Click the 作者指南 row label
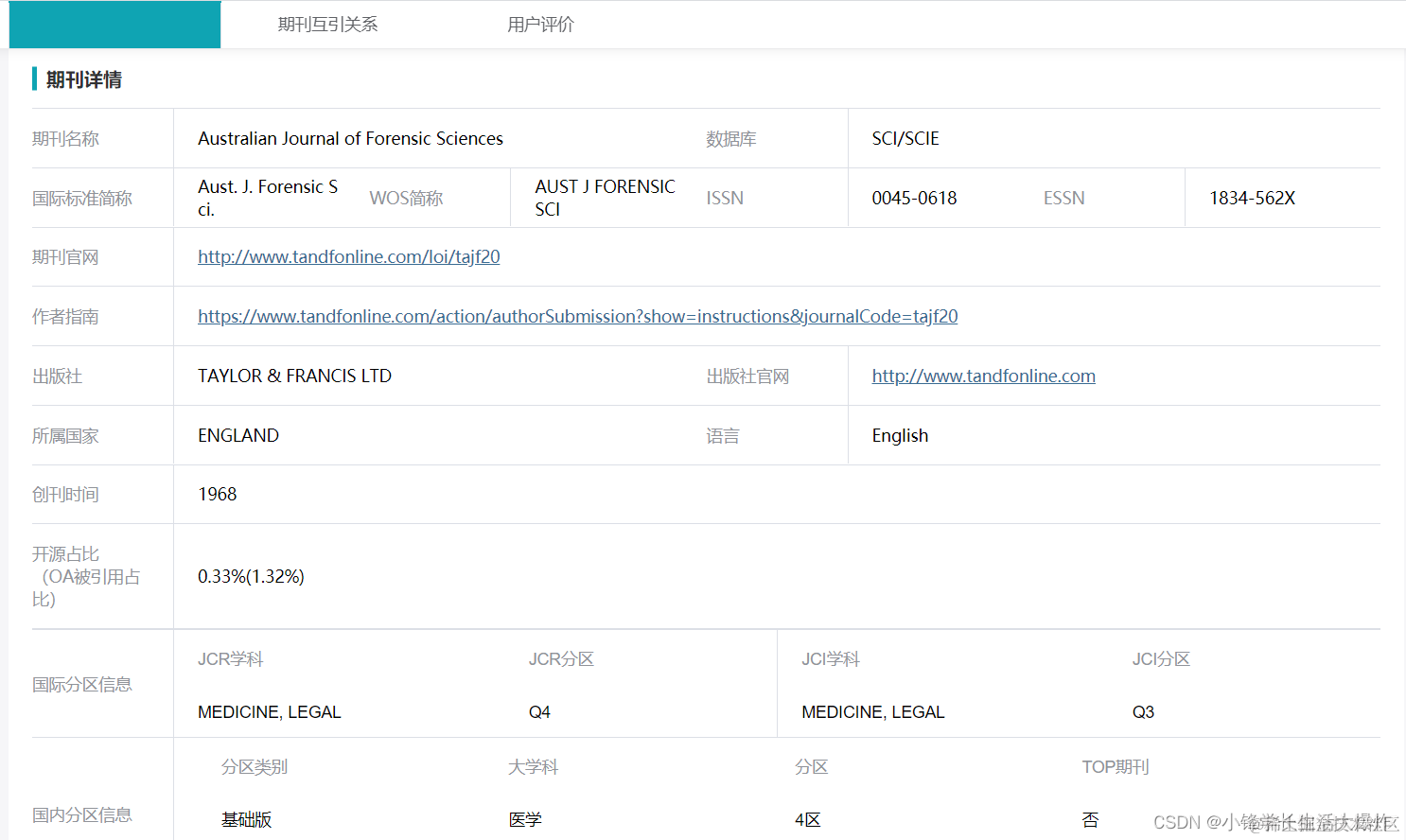 coord(65,316)
